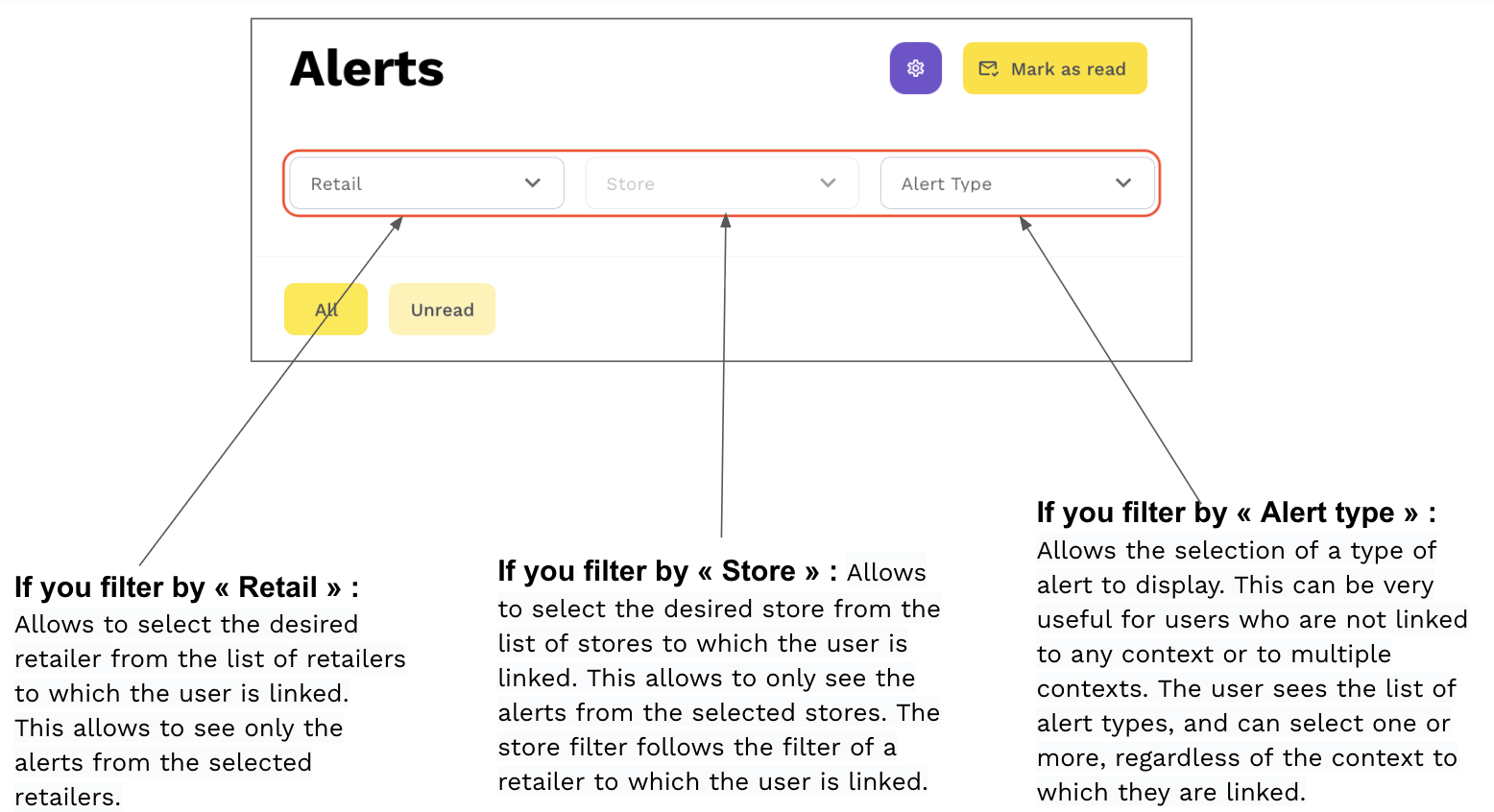Show only Unread alerts tab
Viewport: 1494px width, 812px height.
click(442, 309)
